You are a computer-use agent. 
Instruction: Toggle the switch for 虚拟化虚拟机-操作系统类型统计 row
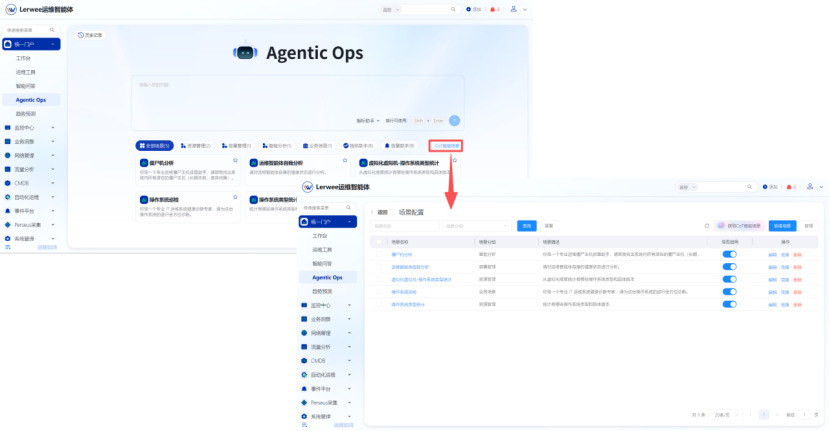(729, 280)
